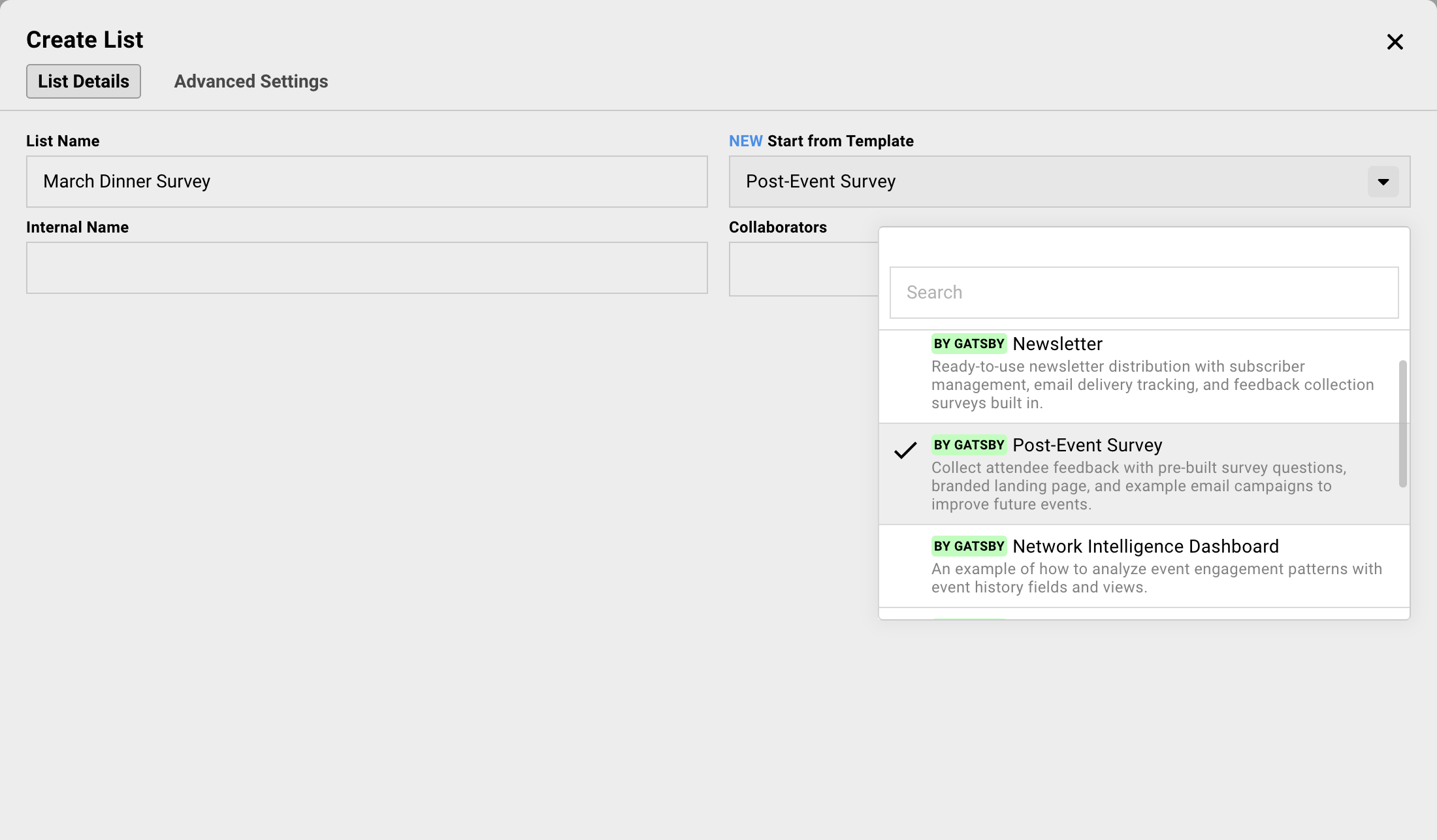Click the Search field in template dropdown

pos(1143,292)
